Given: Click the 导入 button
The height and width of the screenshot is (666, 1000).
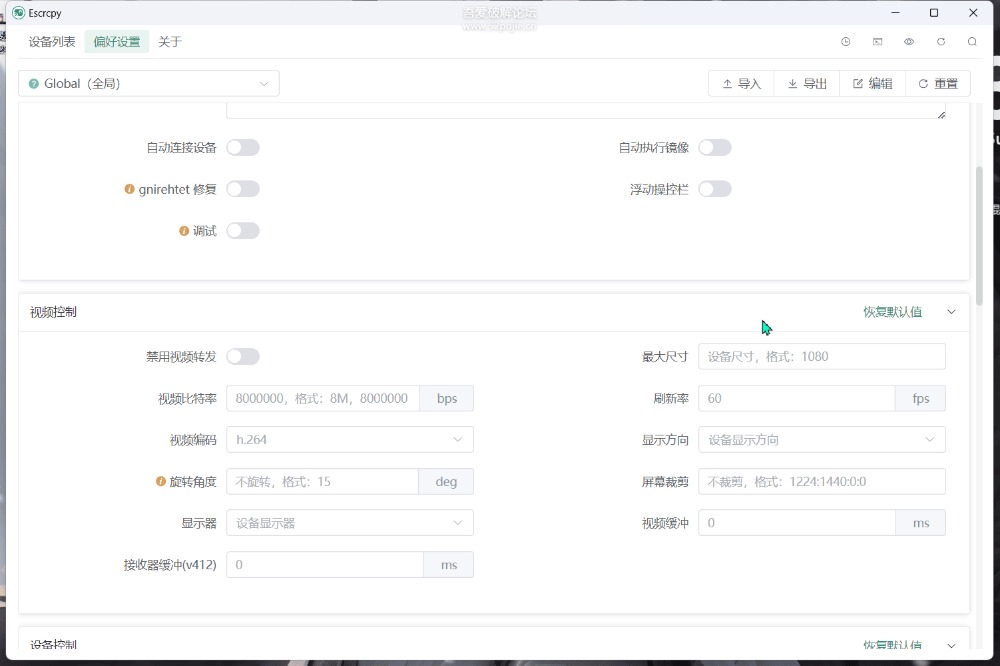Looking at the screenshot, I should pos(741,84).
